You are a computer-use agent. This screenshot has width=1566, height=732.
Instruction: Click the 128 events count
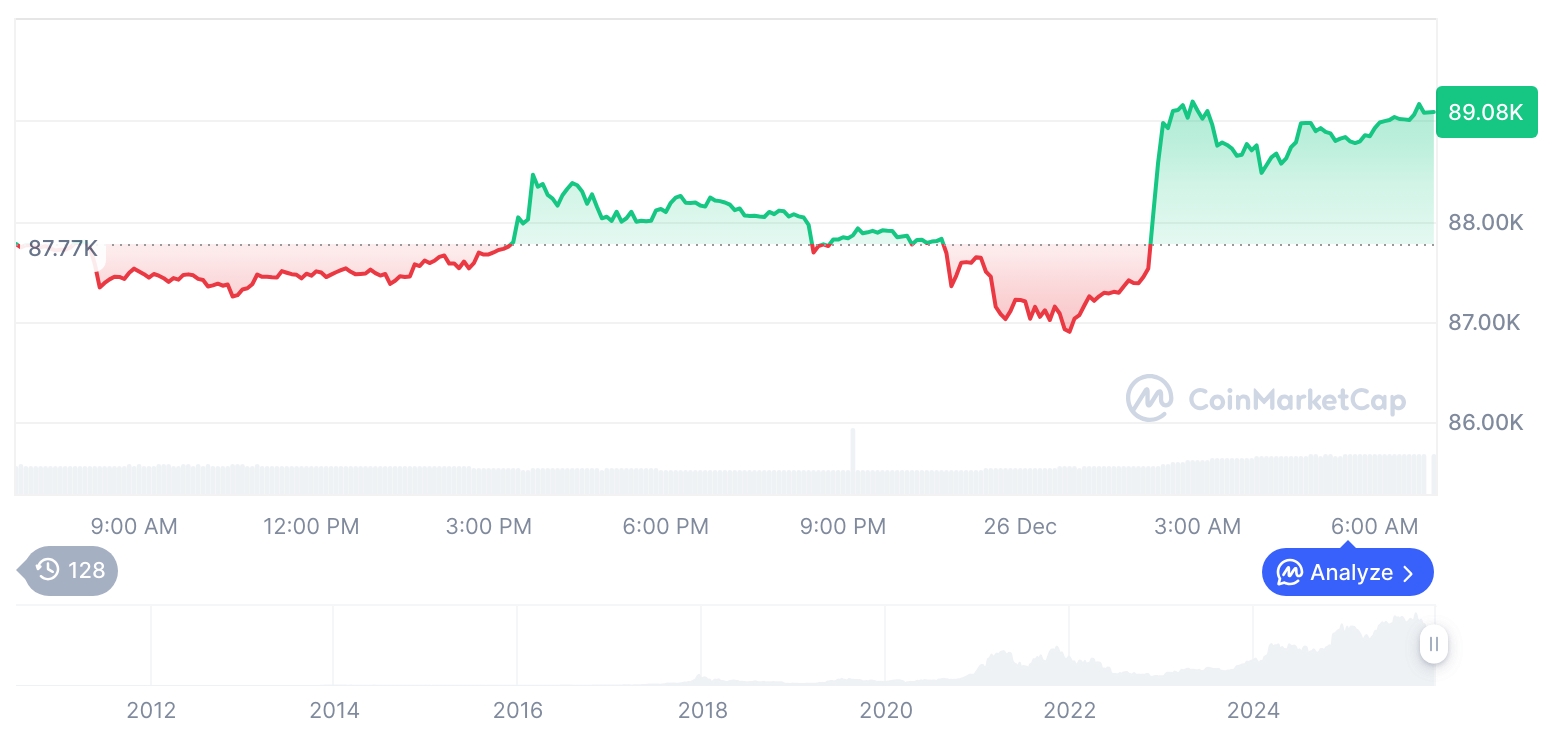click(x=86, y=570)
